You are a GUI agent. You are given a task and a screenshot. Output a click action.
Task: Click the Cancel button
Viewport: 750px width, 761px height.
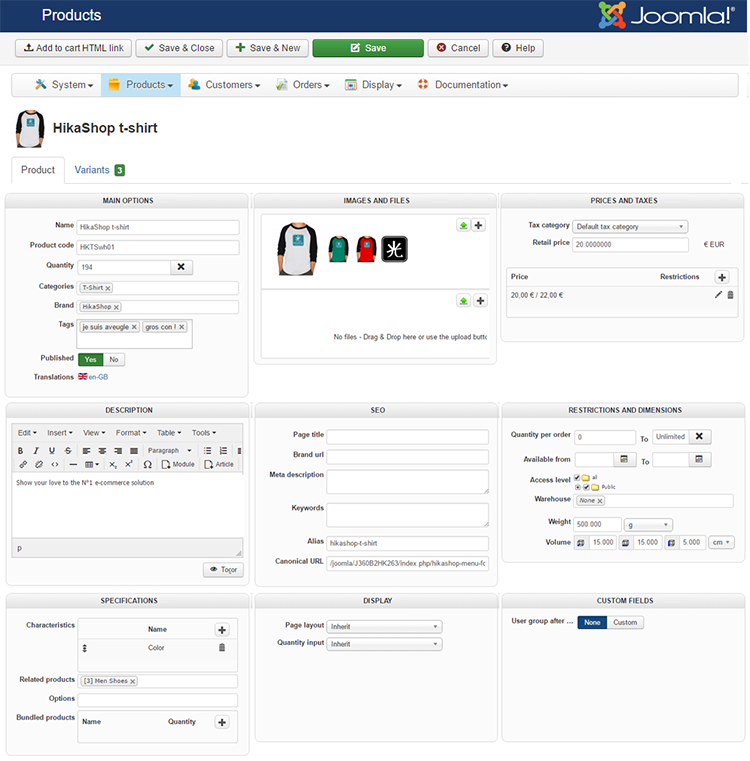coord(458,48)
